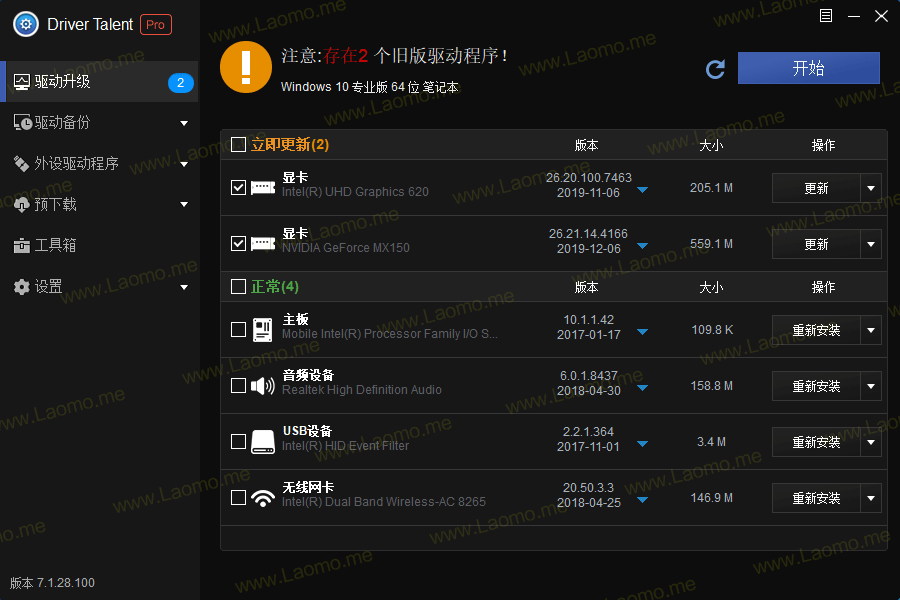Click the 工具箱 toolbox icon

coord(21,246)
